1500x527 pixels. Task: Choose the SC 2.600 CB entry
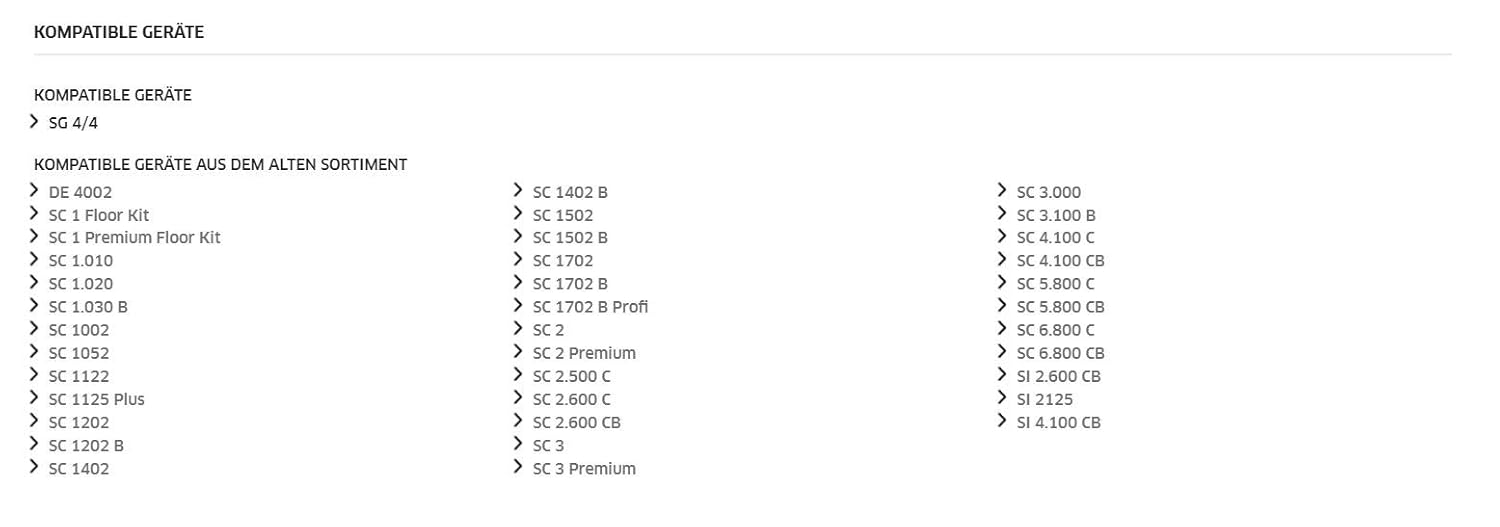coord(576,422)
